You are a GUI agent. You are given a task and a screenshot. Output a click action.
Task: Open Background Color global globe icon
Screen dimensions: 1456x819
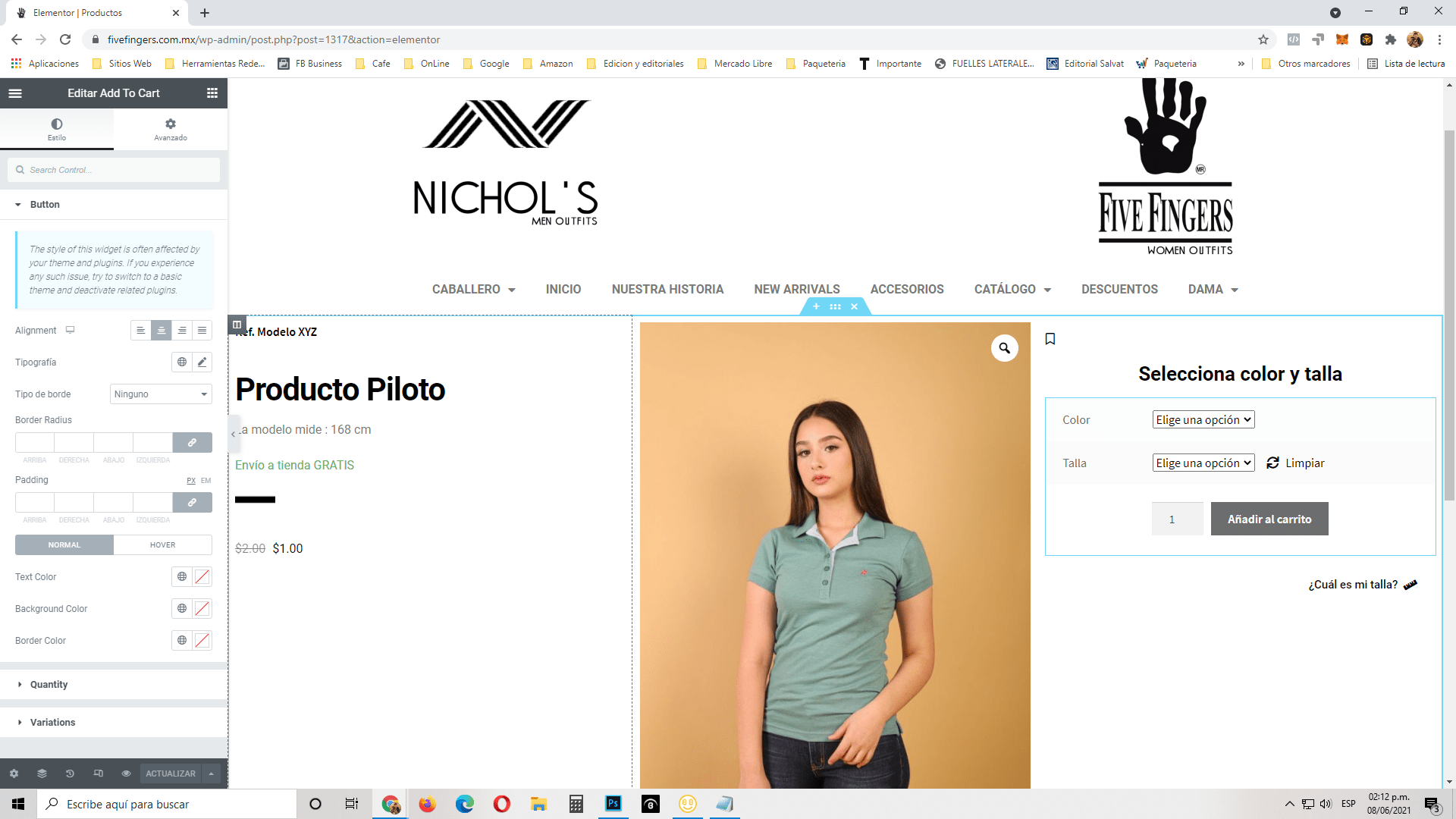point(182,609)
